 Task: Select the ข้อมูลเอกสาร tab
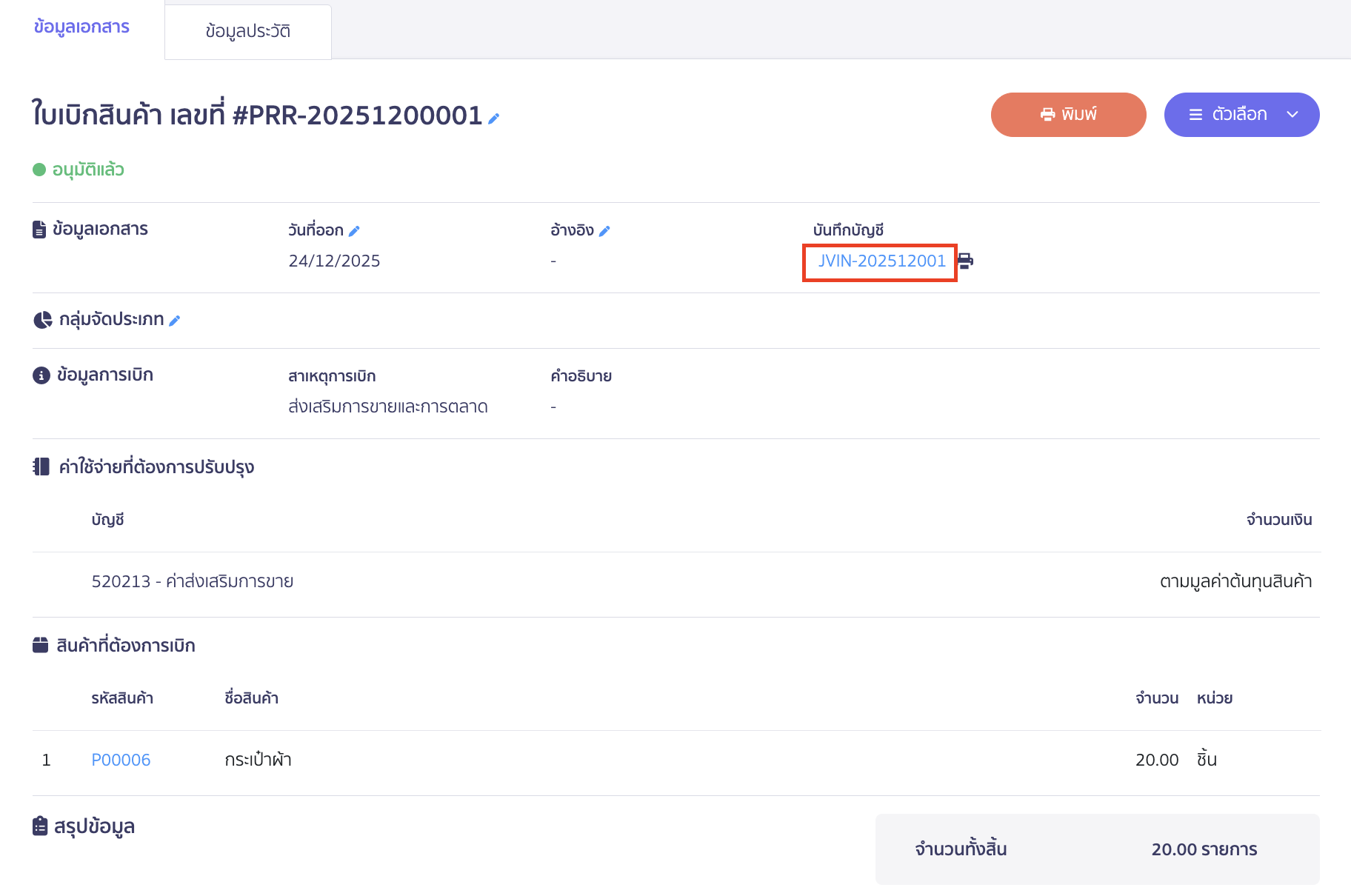81,27
